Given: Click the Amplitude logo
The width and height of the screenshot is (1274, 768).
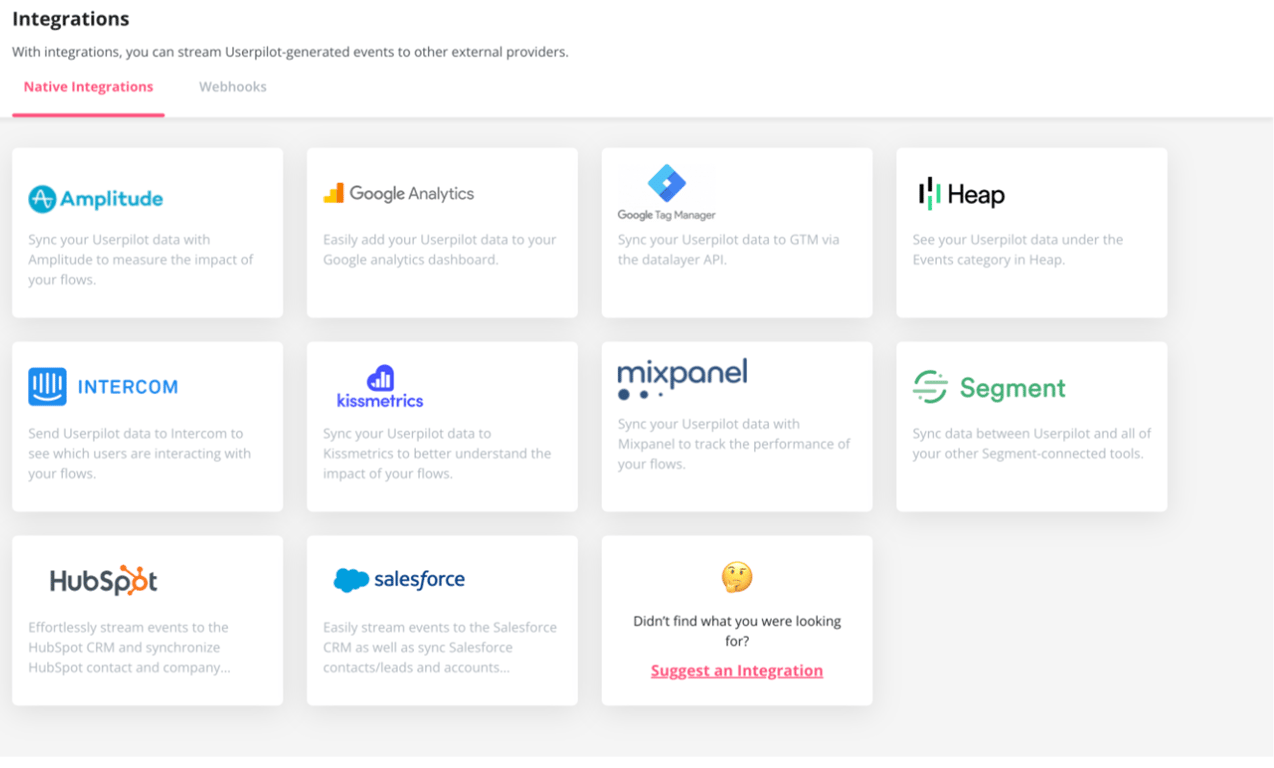Looking at the screenshot, I should pos(95,199).
